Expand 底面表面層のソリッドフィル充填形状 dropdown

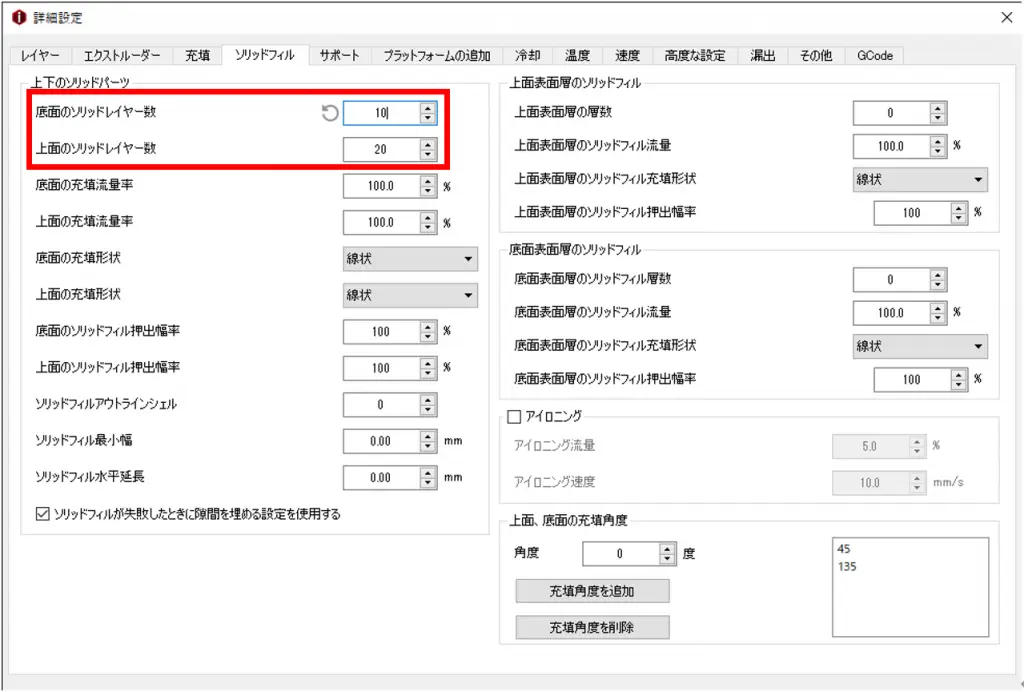920,346
